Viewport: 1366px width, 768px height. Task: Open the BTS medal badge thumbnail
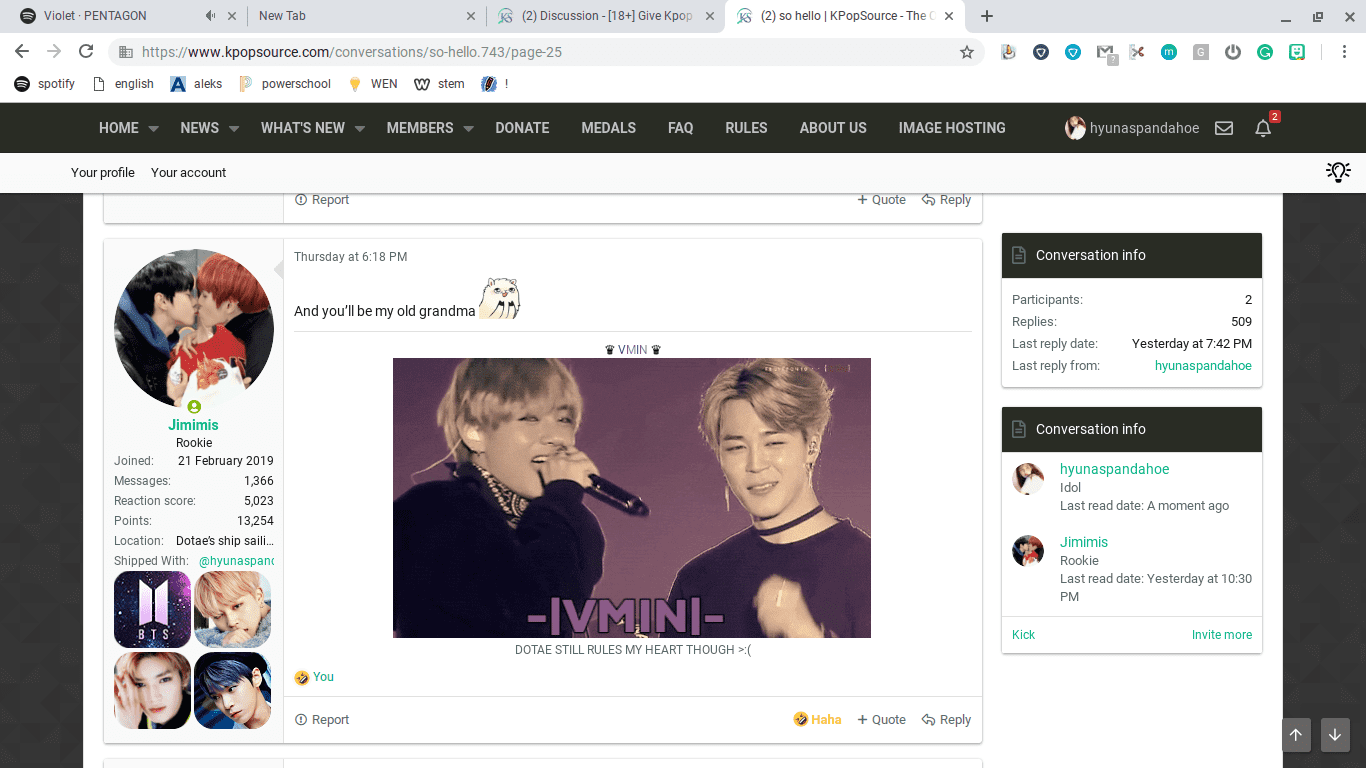pos(152,609)
